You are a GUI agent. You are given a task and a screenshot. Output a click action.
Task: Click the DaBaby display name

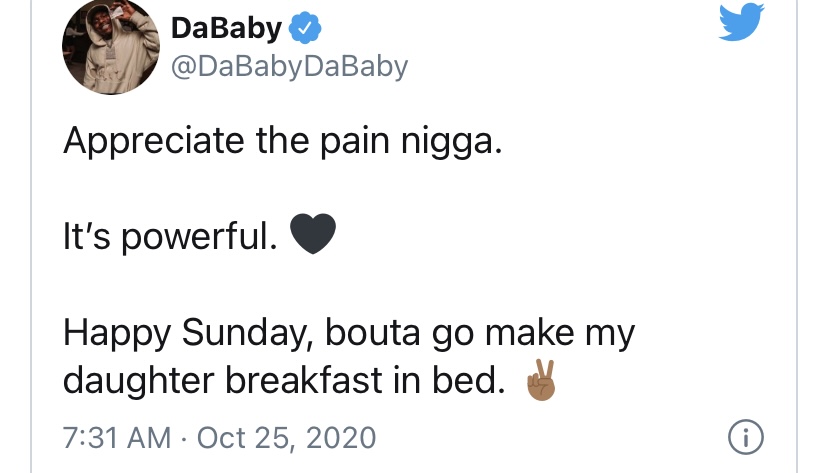(x=227, y=28)
